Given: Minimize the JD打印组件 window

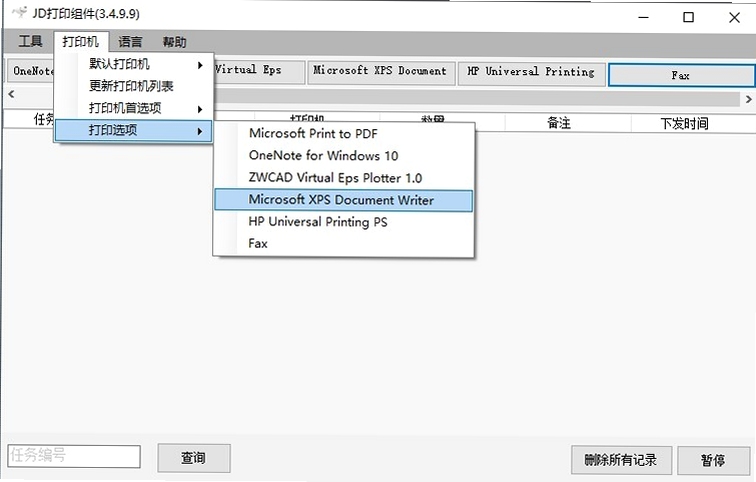Looking at the screenshot, I should point(643,18).
